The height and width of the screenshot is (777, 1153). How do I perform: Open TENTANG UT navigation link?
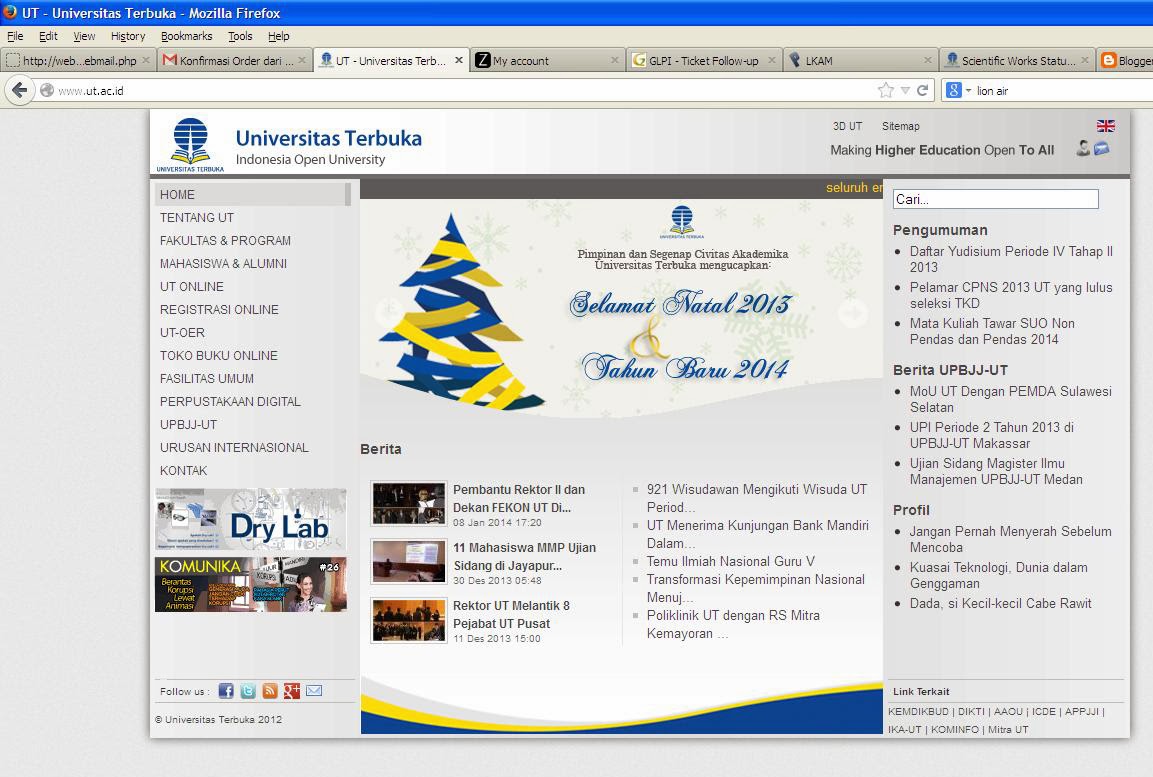[x=197, y=218]
